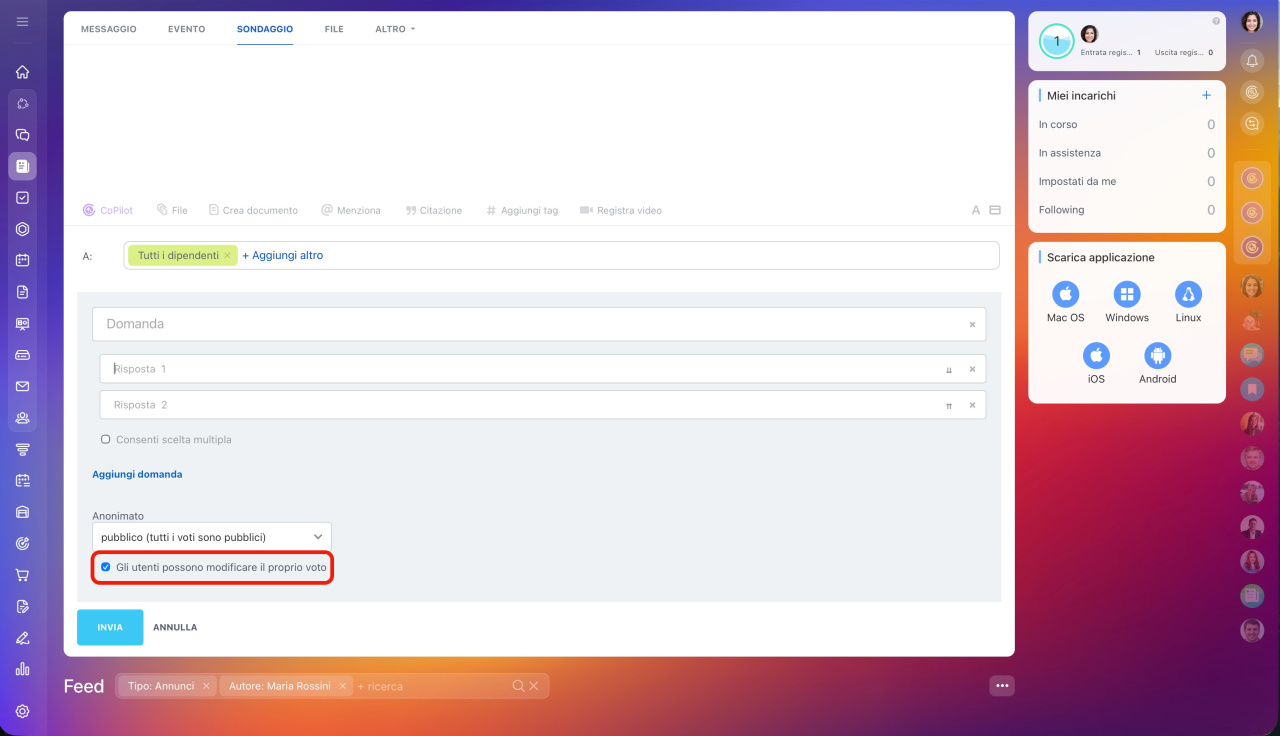Open settings gear in left sidebar
This screenshot has width=1280, height=736.
pos(22,711)
